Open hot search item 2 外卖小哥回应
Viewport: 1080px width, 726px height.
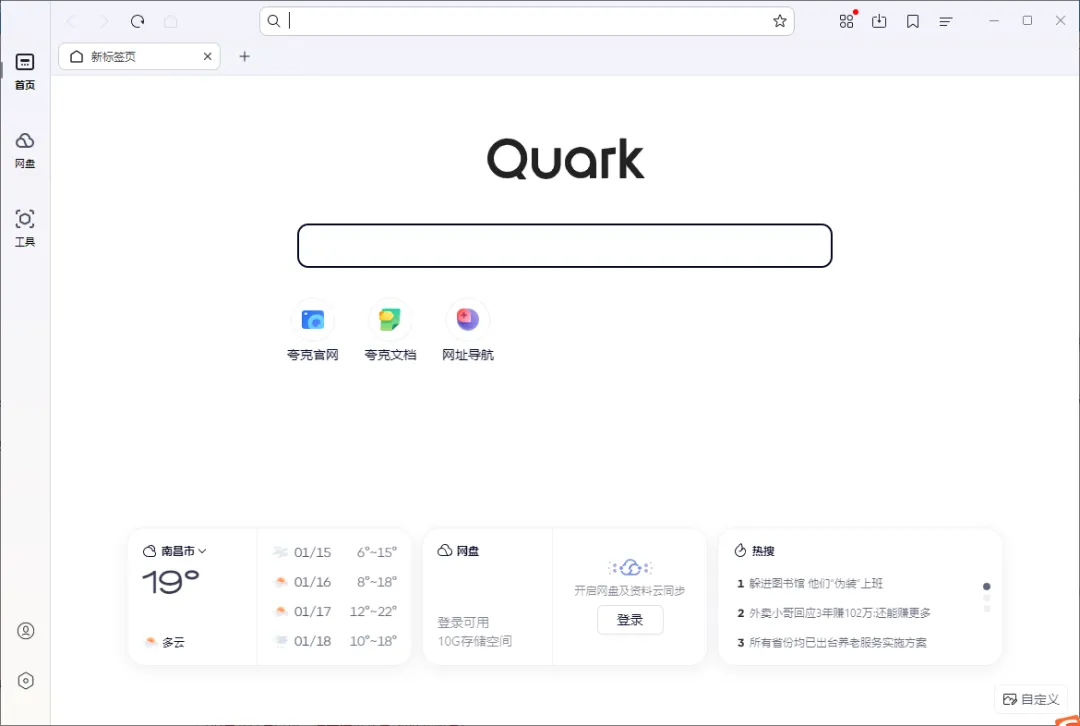834,613
